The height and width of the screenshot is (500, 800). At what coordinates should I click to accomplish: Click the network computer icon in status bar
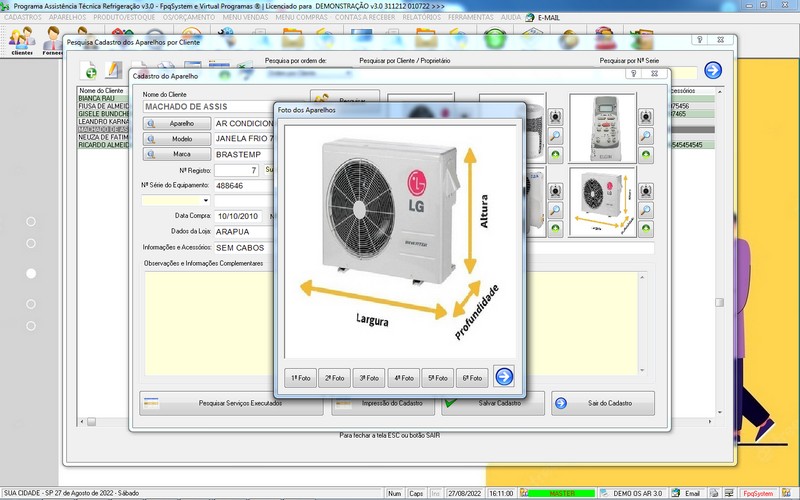[729, 493]
